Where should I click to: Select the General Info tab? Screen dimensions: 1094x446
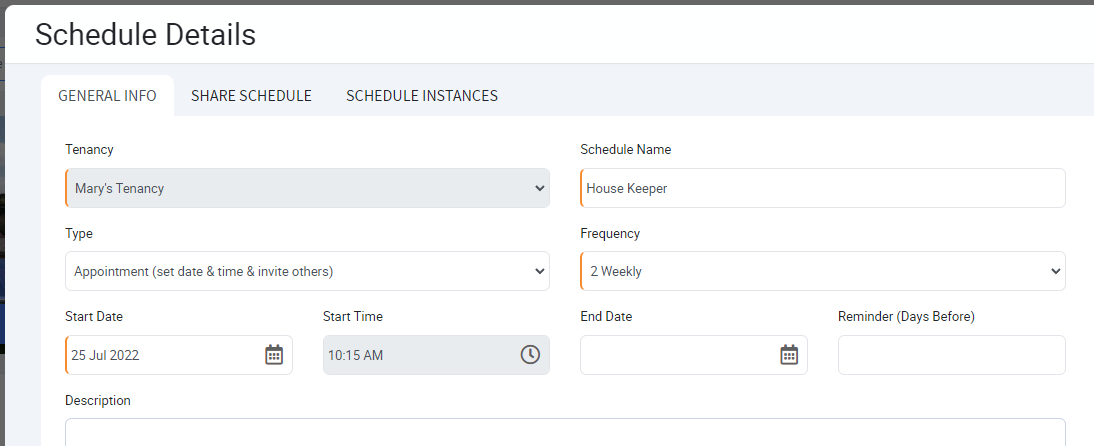pyautogui.click(x=107, y=96)
